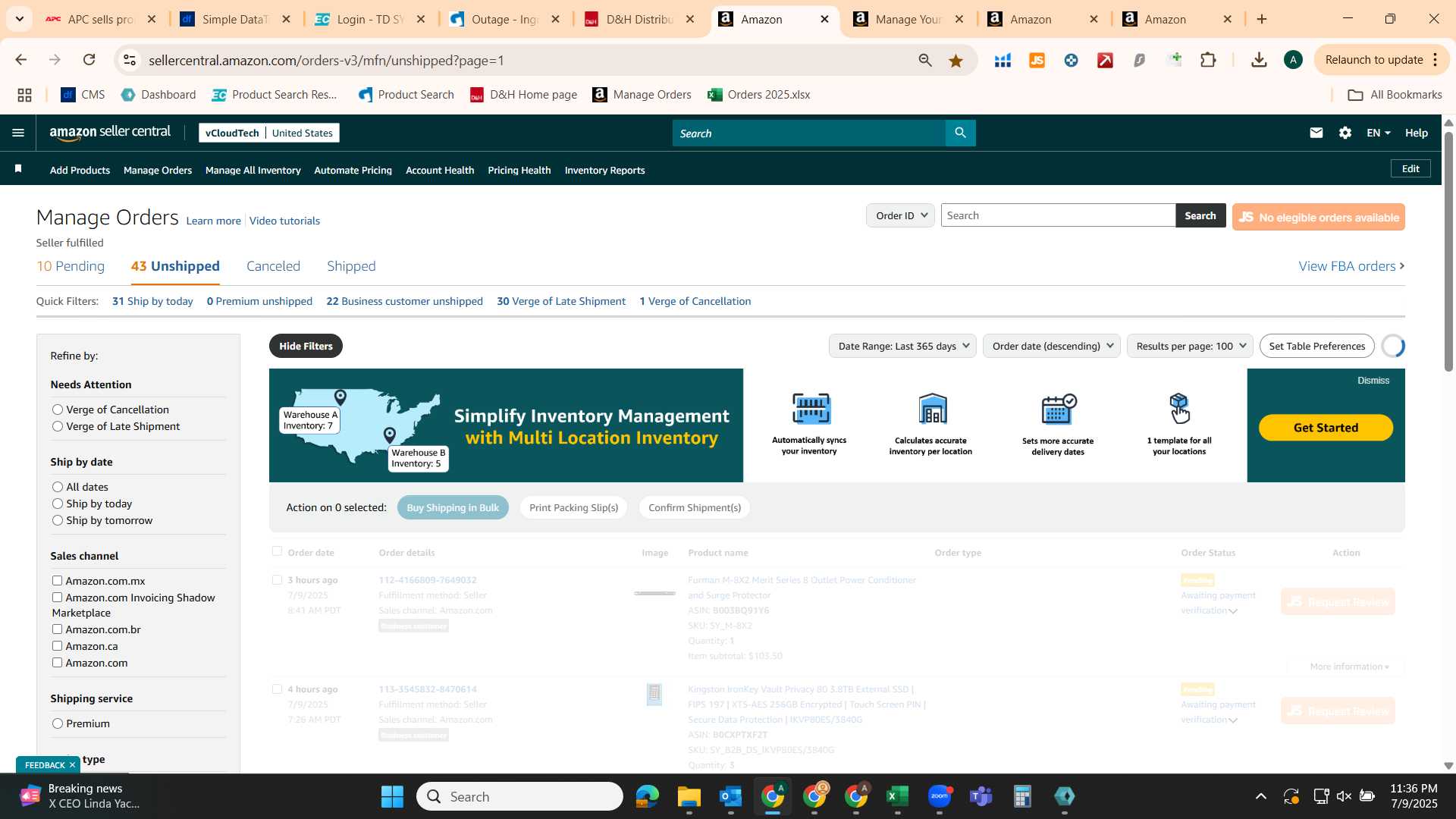Image resolution: width=1456 pixels, height=819 pixels.
Task: Expand Awaiting payment verification for order 113-3545832-8470614
Action: click(1233, 720)
